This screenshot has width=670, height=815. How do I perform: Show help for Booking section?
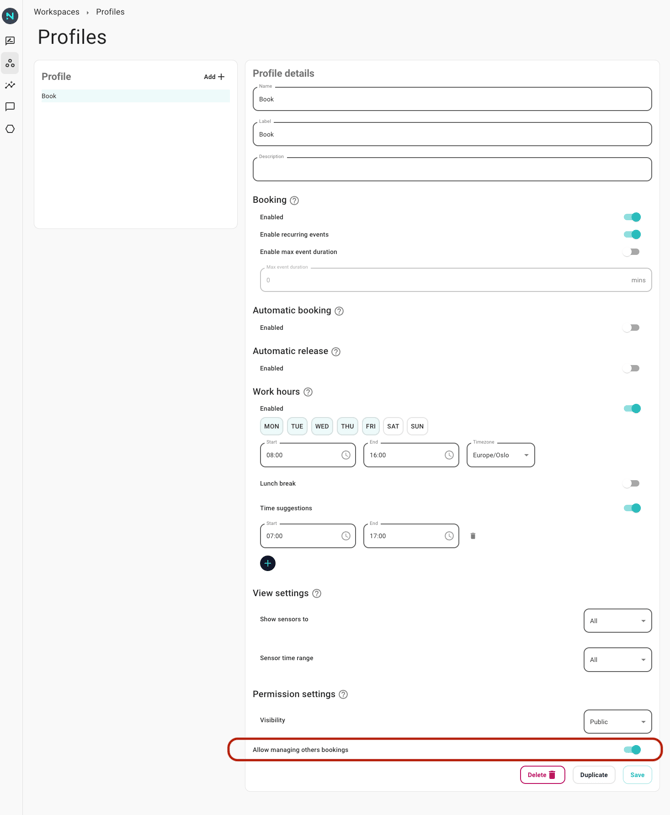(294, 200)
